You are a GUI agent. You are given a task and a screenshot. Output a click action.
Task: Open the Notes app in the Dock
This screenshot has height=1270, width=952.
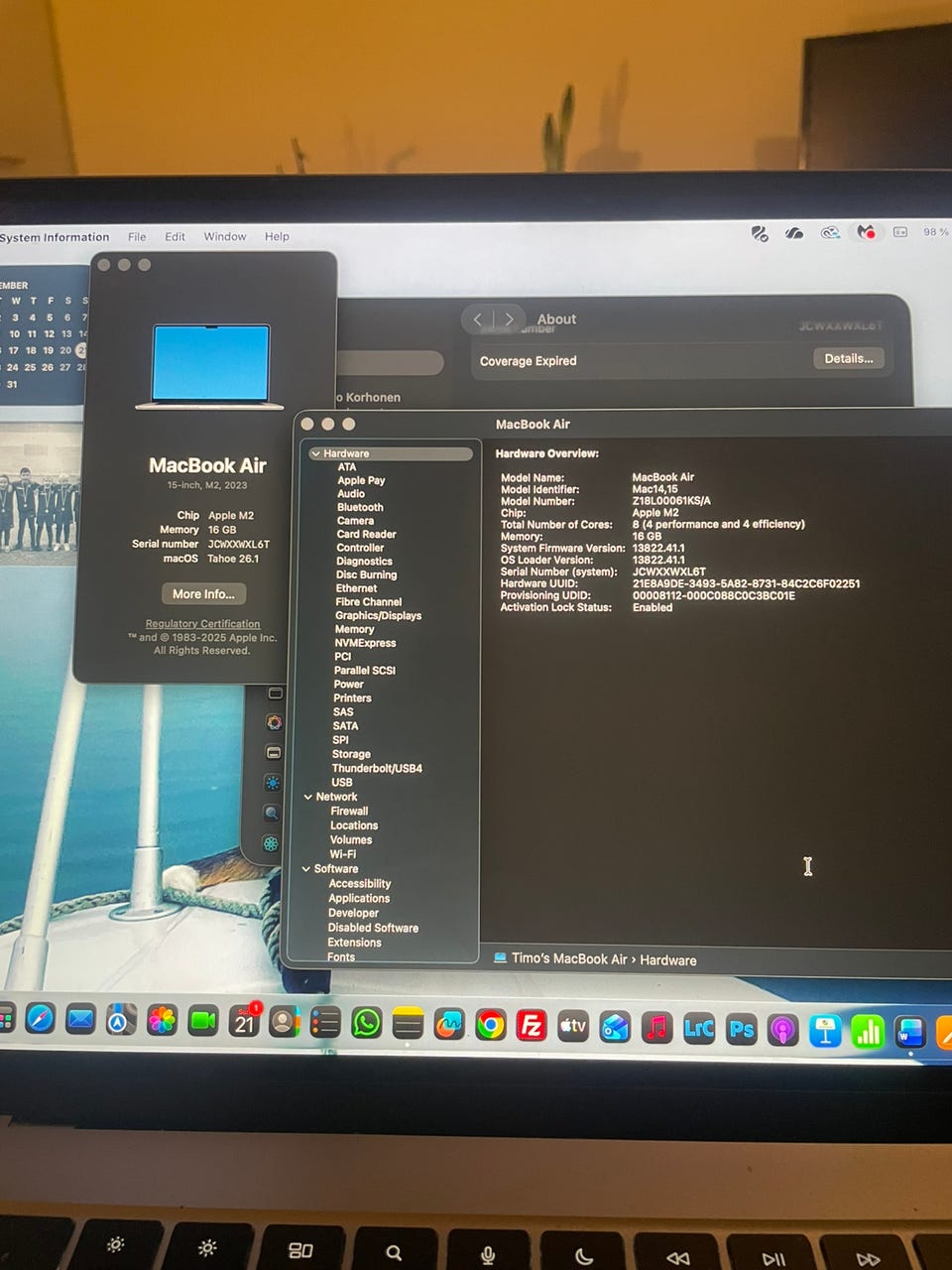coord(408,1024)
